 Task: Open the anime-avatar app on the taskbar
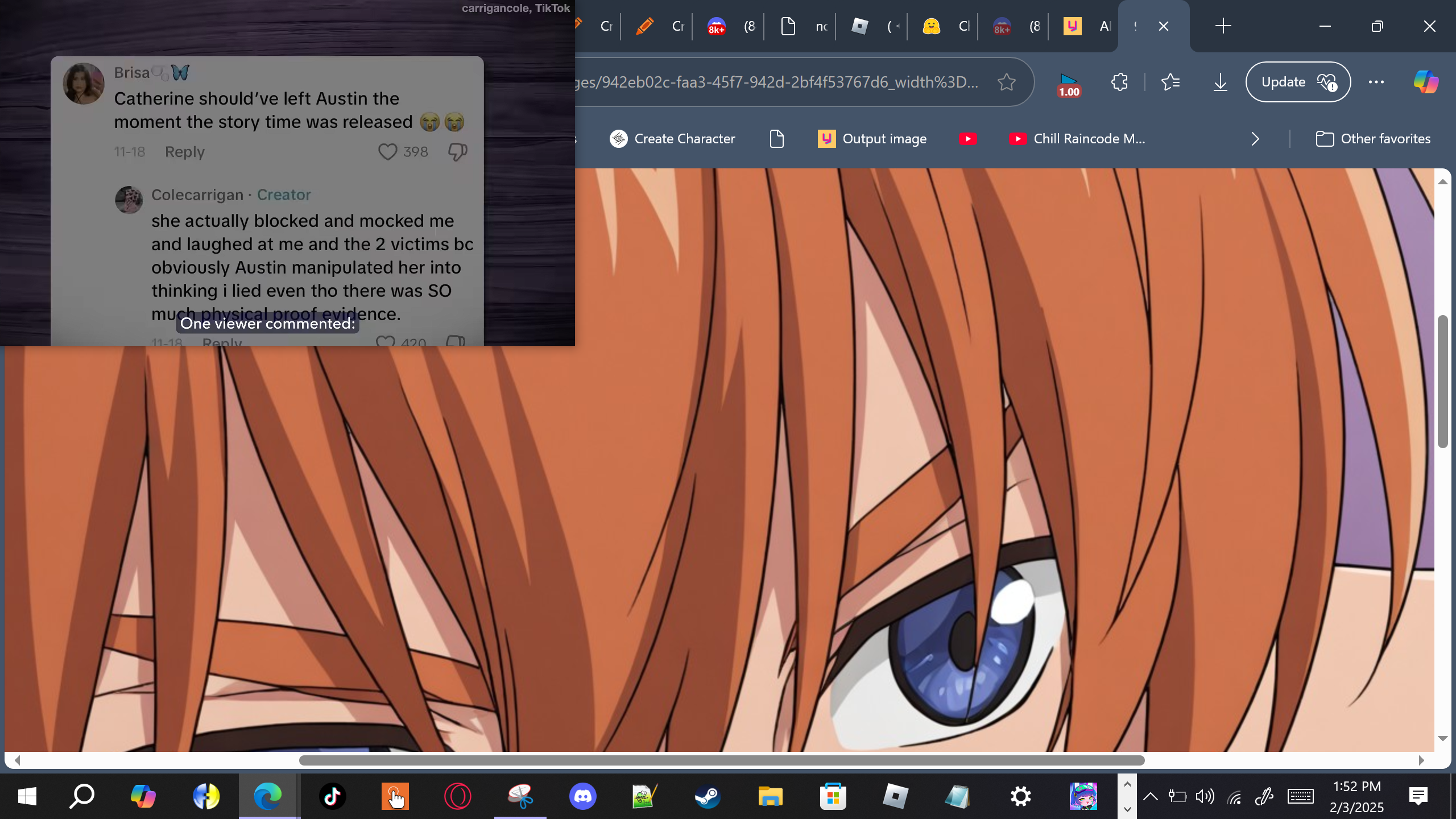(1083, 796)
